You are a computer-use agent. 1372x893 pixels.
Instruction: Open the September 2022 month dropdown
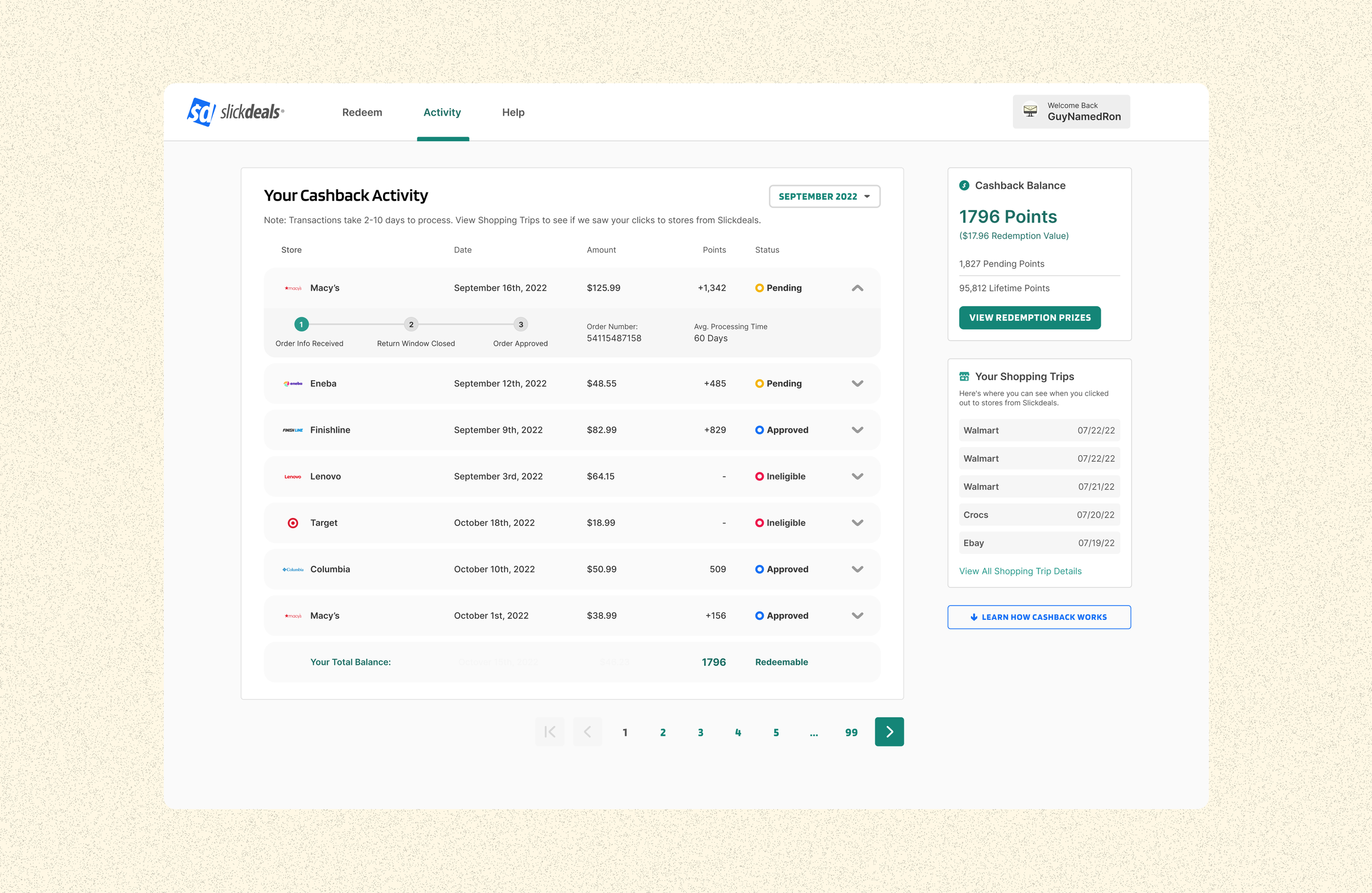(824, 196)
